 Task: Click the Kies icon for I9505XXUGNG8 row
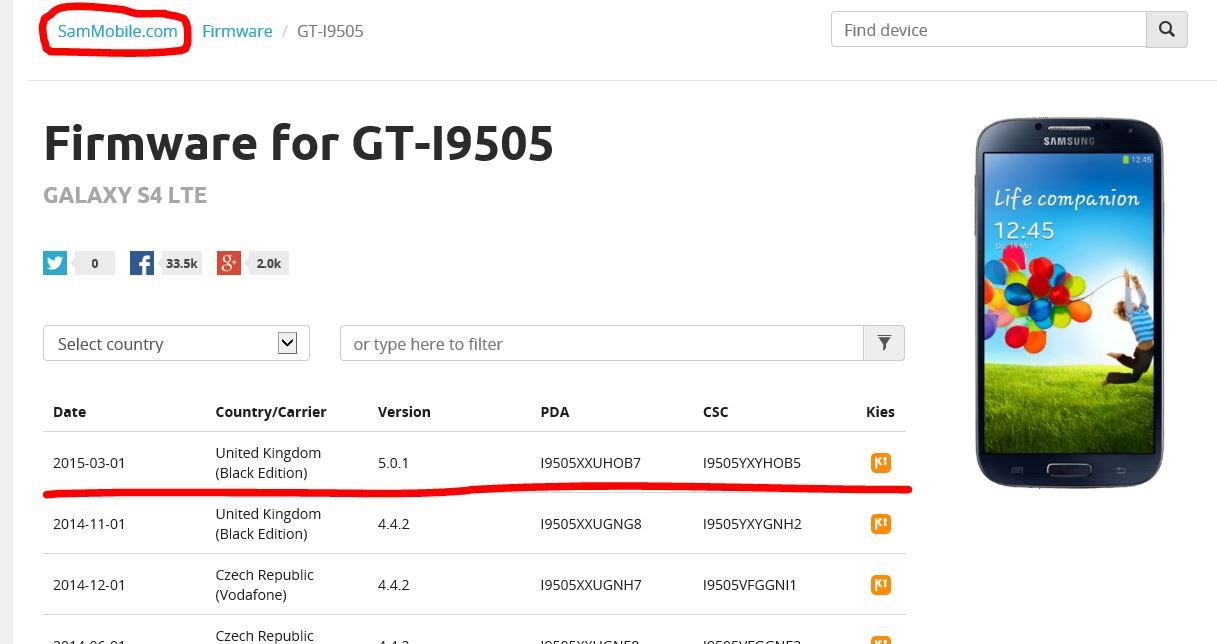coord(880,524)
